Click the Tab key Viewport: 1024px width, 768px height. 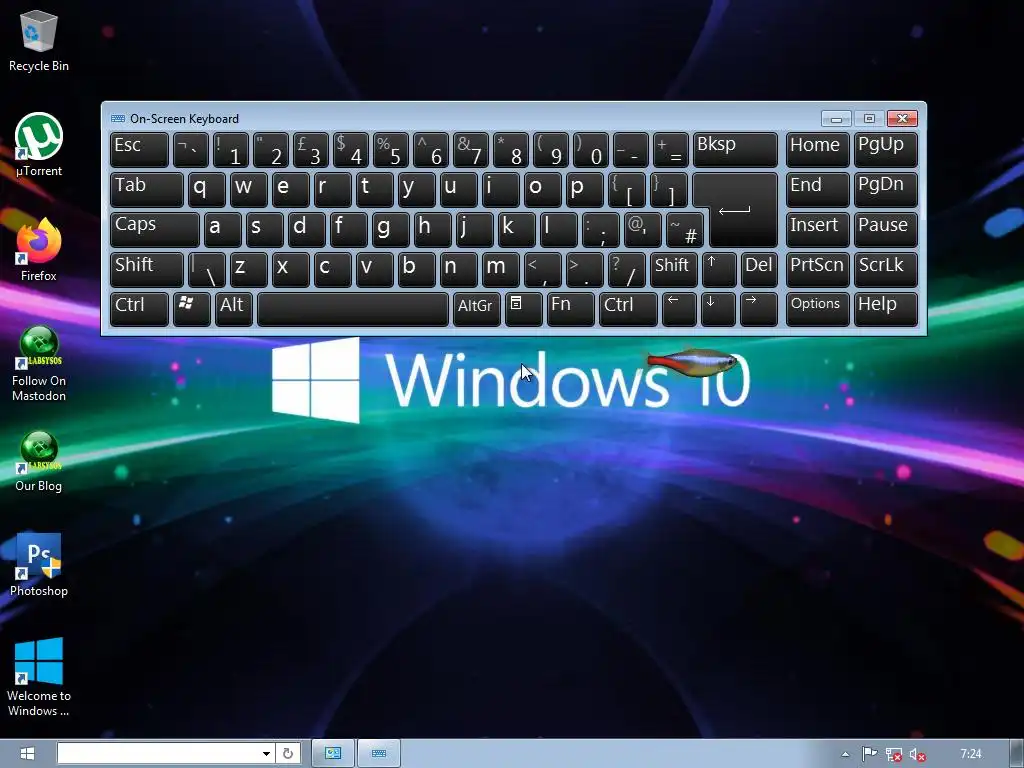pos(147,190)
